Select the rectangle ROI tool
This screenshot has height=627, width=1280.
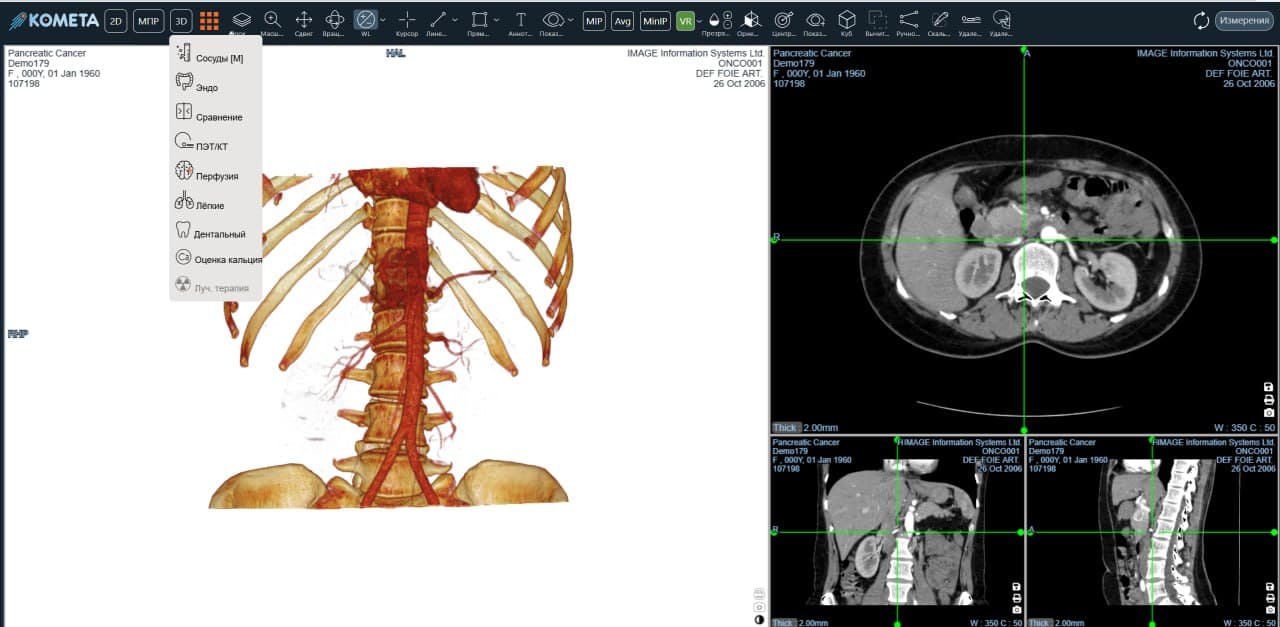[479, 20]
